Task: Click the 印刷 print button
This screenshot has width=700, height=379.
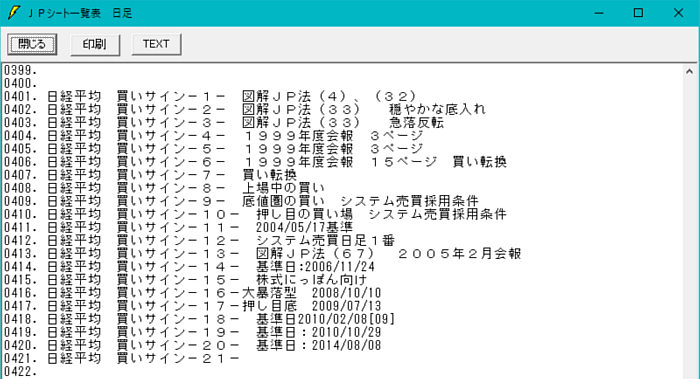Action: click(x=95, y=44)
